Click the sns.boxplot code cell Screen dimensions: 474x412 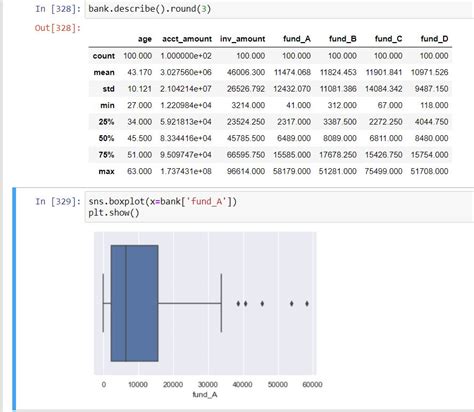tap(279, 207)
